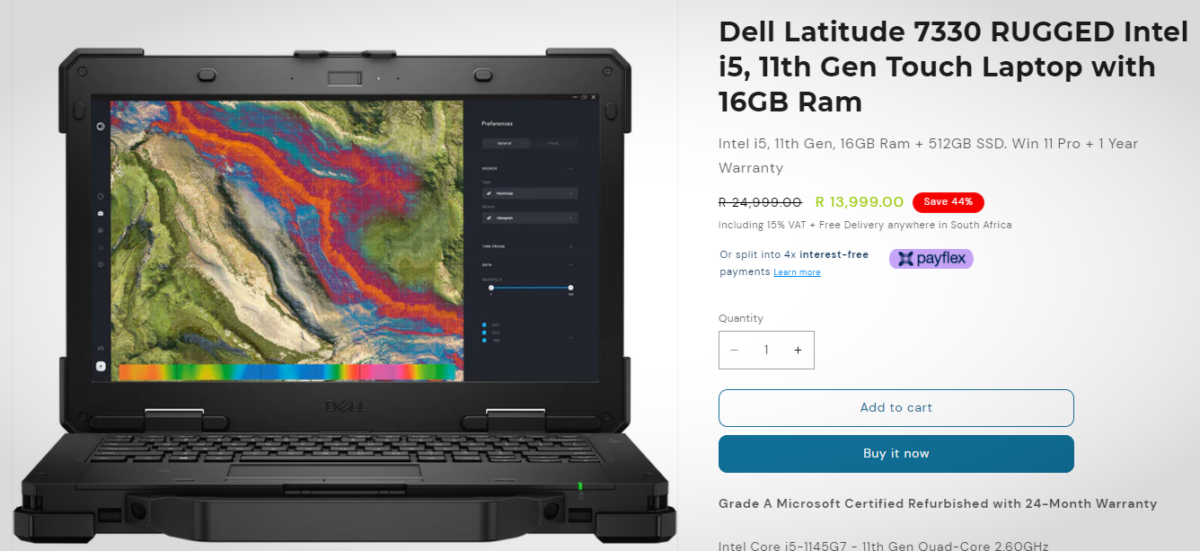This screenshot has height=551, width=1200.
Task: Click the Dell logo below the laptop screen
Action: pyautogui.click(x=347, y=406)
